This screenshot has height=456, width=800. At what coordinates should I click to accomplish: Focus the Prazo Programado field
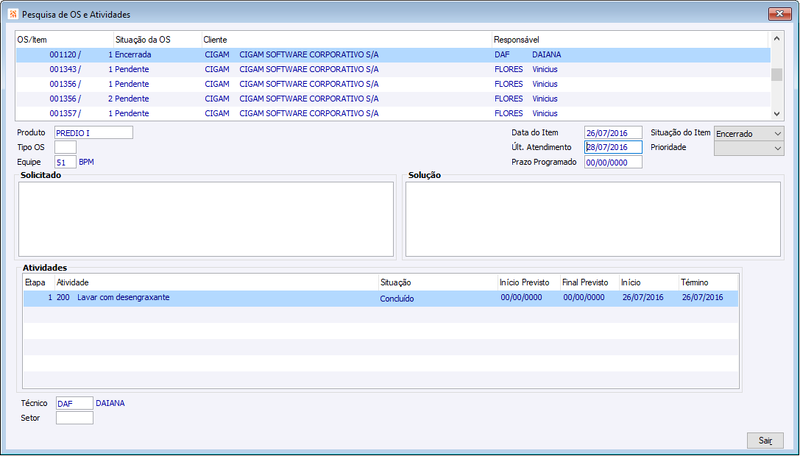(x=613, y=162)
